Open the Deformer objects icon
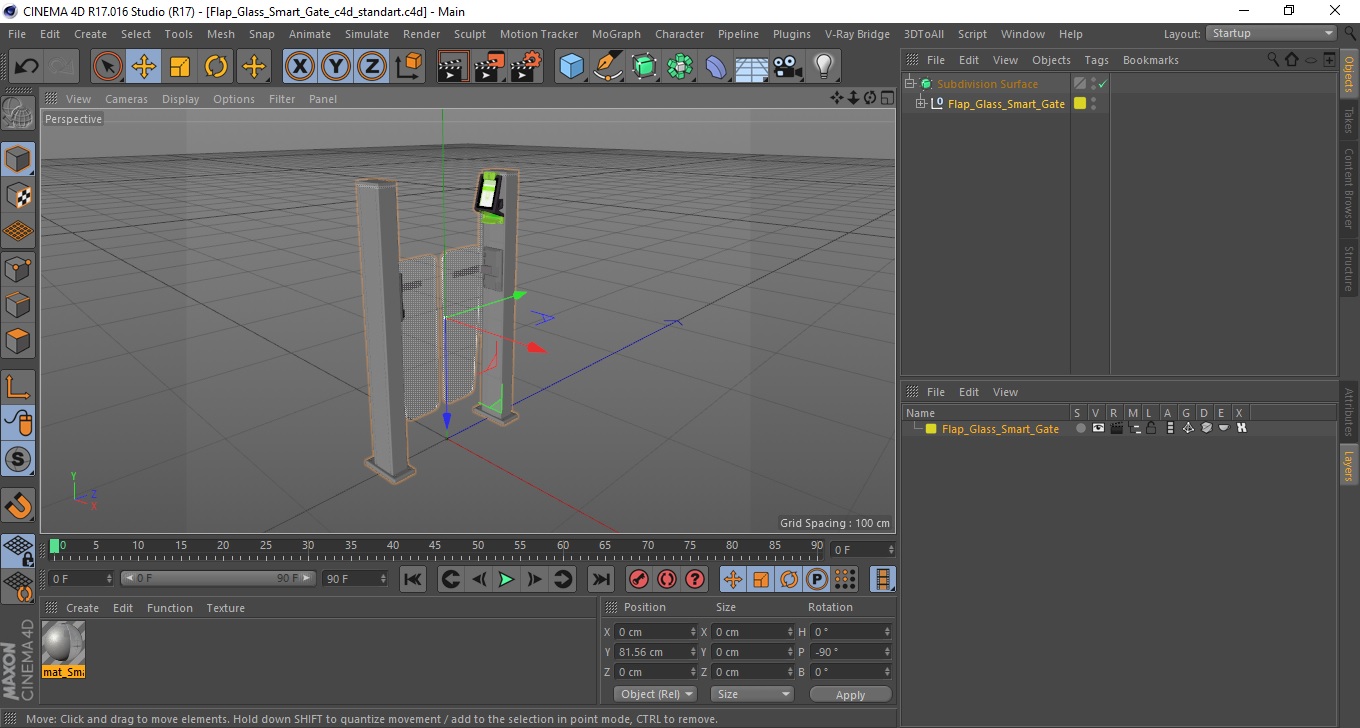This screenshot has width=1360, height=728. click(x=716, y=67)
